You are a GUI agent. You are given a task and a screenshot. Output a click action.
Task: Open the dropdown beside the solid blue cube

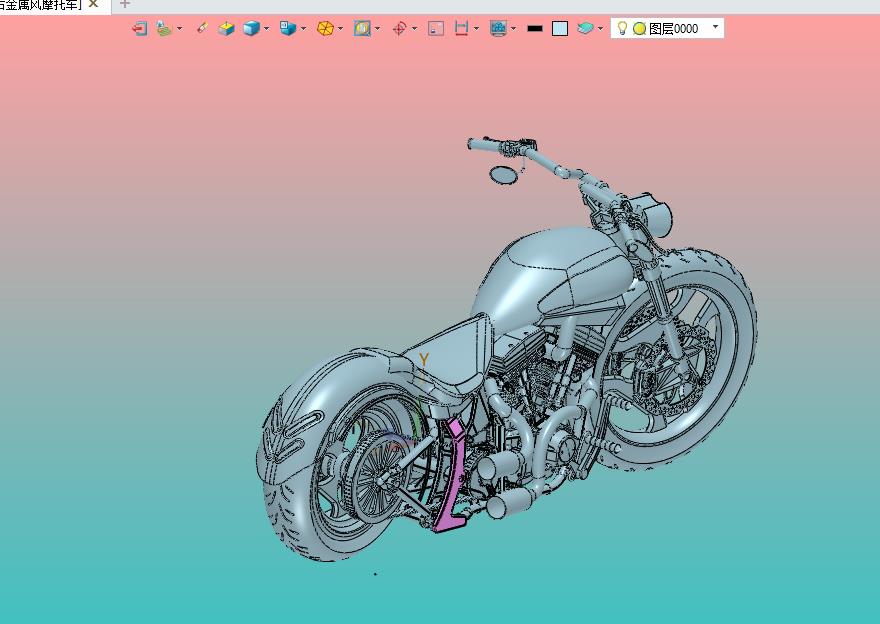point(267,28)
